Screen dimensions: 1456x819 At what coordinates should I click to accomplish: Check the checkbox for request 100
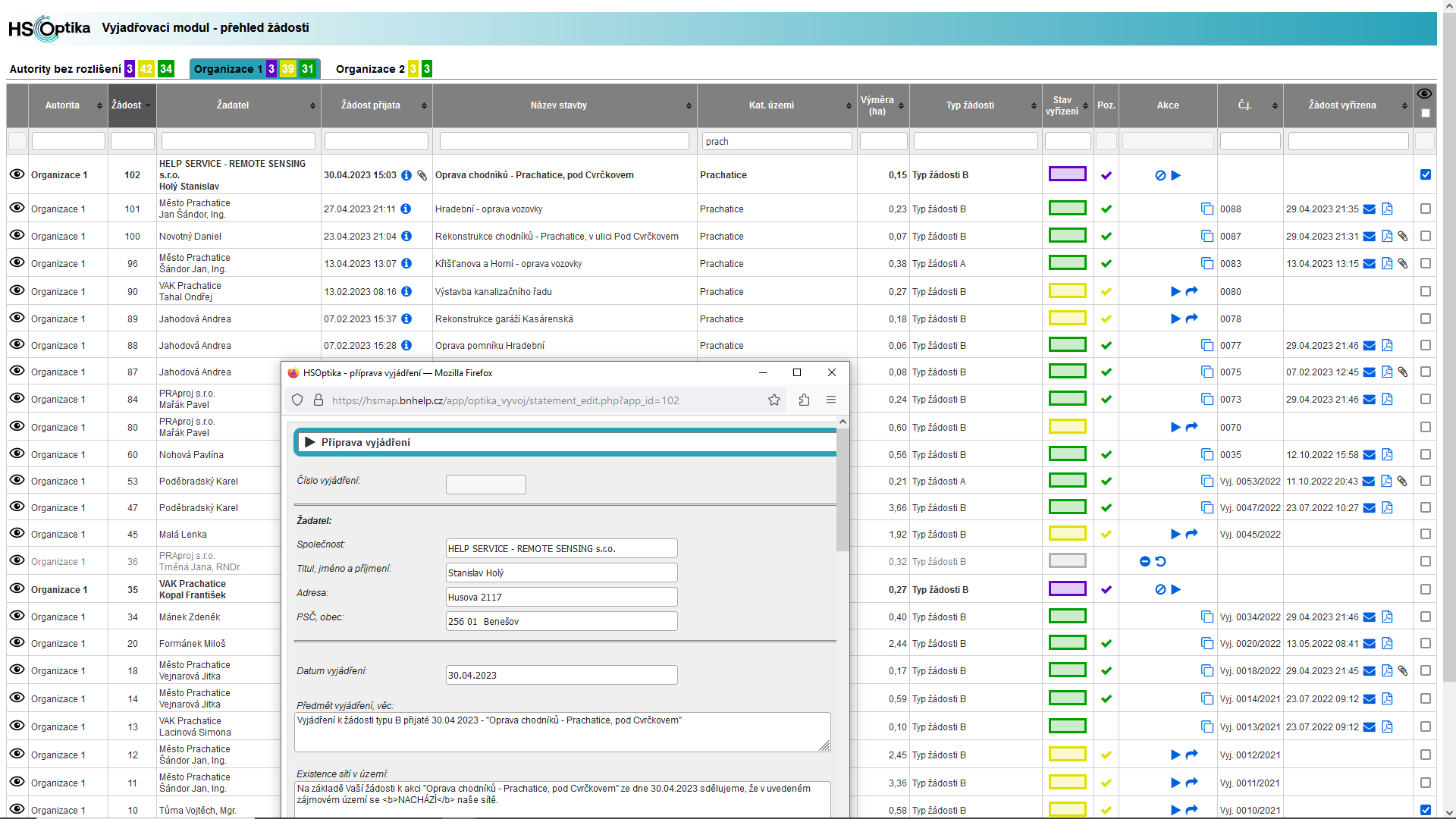tap(1426, 237)
